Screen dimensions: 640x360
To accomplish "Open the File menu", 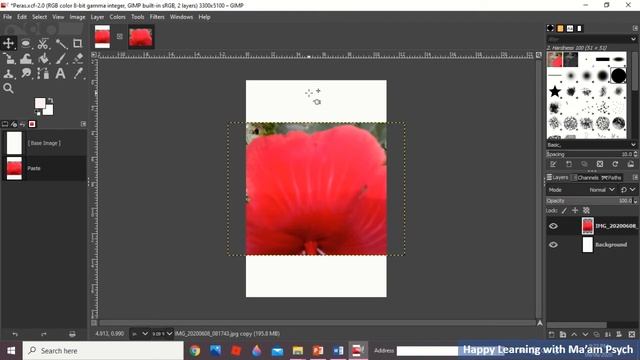I will pos(7,17).
